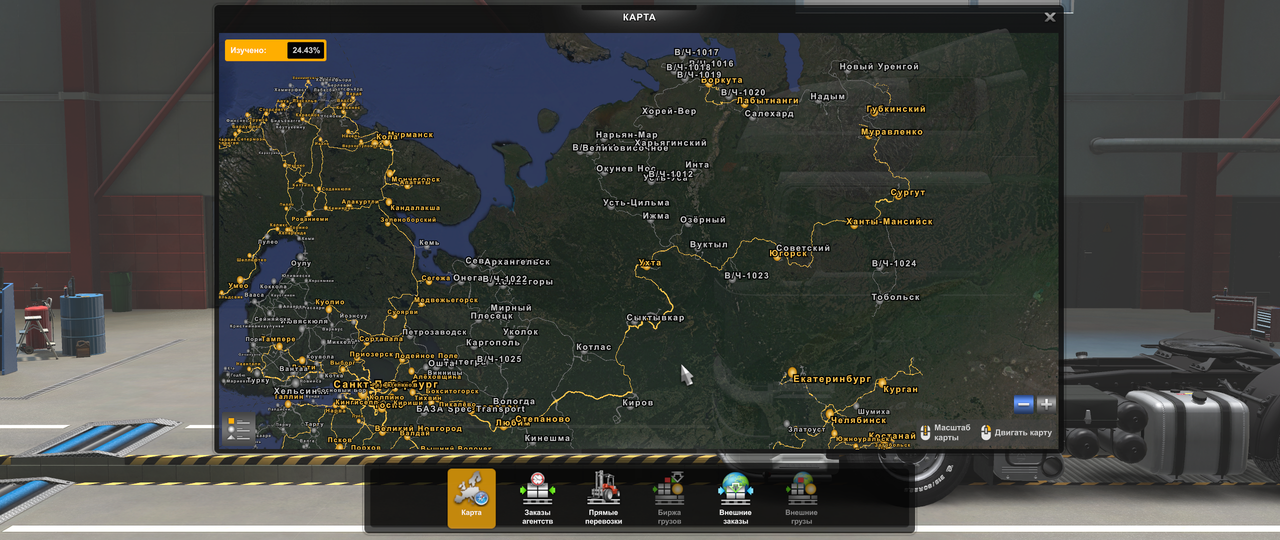Click the В/Ч-1024 base label
The image size is (1280, 540).
[894, 264]
